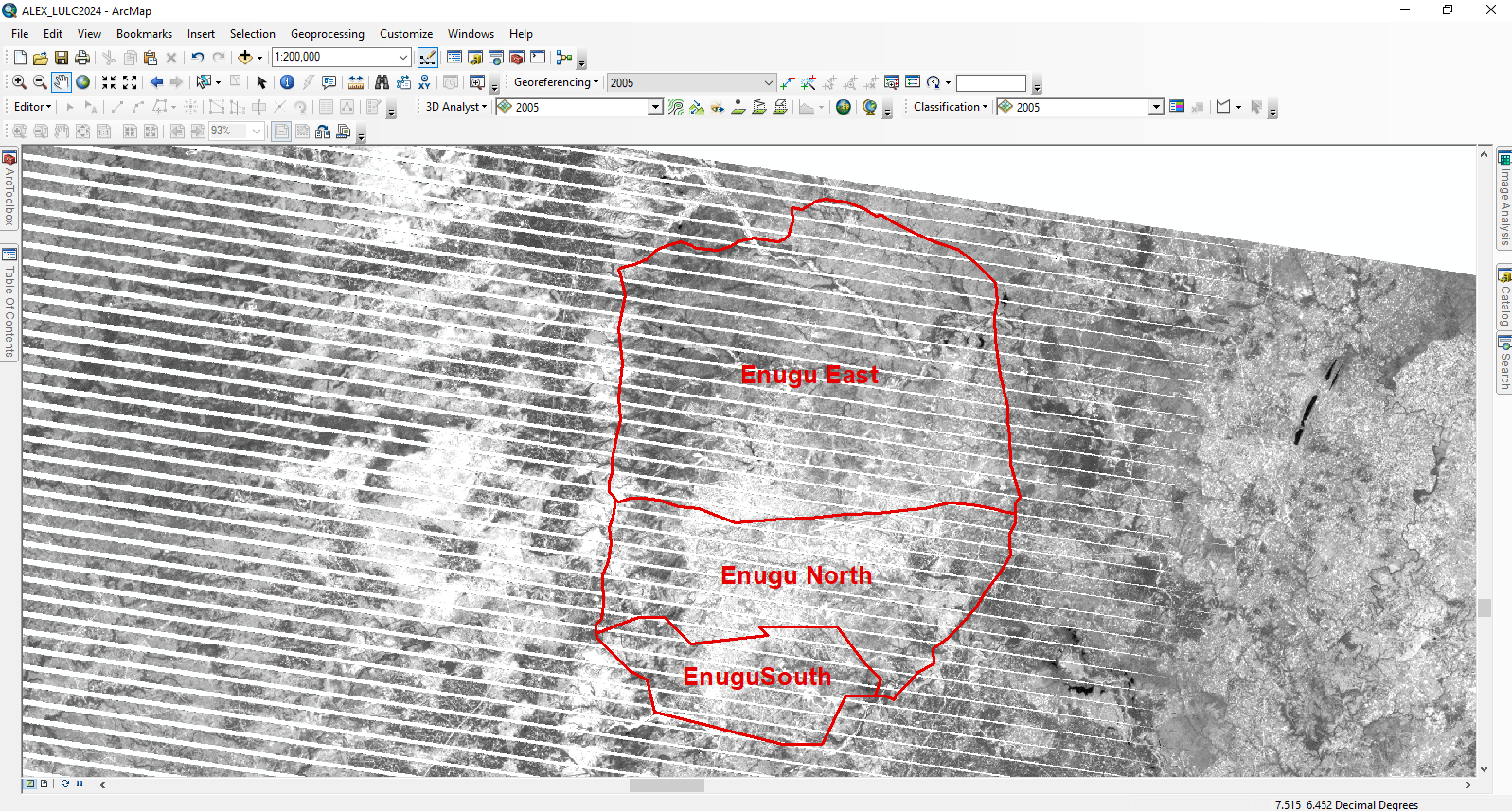Open the Windows menu
This screenshot has height=811, width=1512.
point(471,33)
